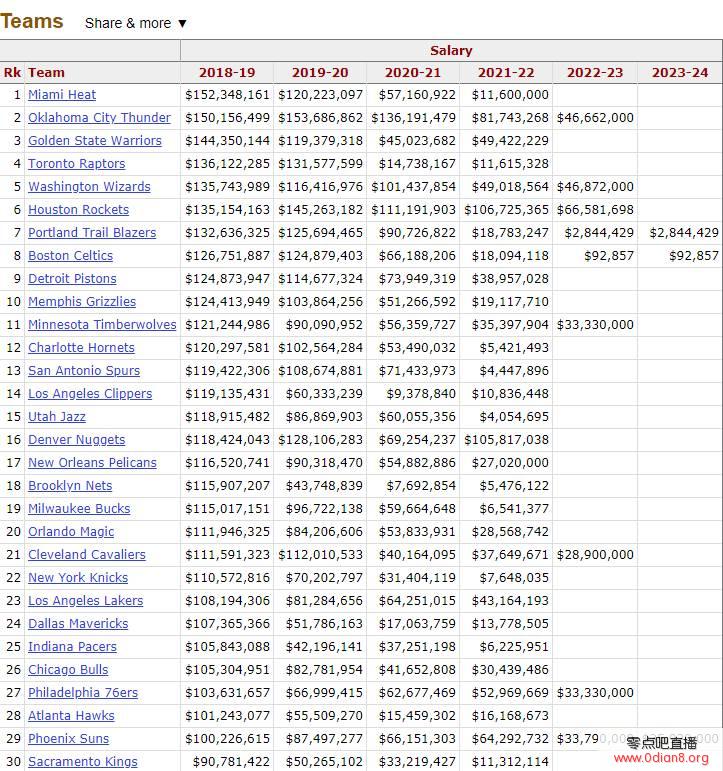The width and height of the screenshot is (723, 771).
Task: Sort by 2023-24 salary column
Action: [x=680, y=73]
